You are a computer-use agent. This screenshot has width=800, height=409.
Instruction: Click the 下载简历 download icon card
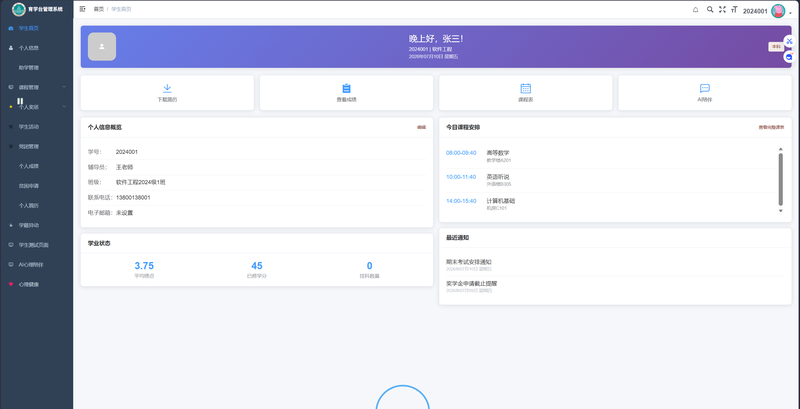click(x=167, y=93)
